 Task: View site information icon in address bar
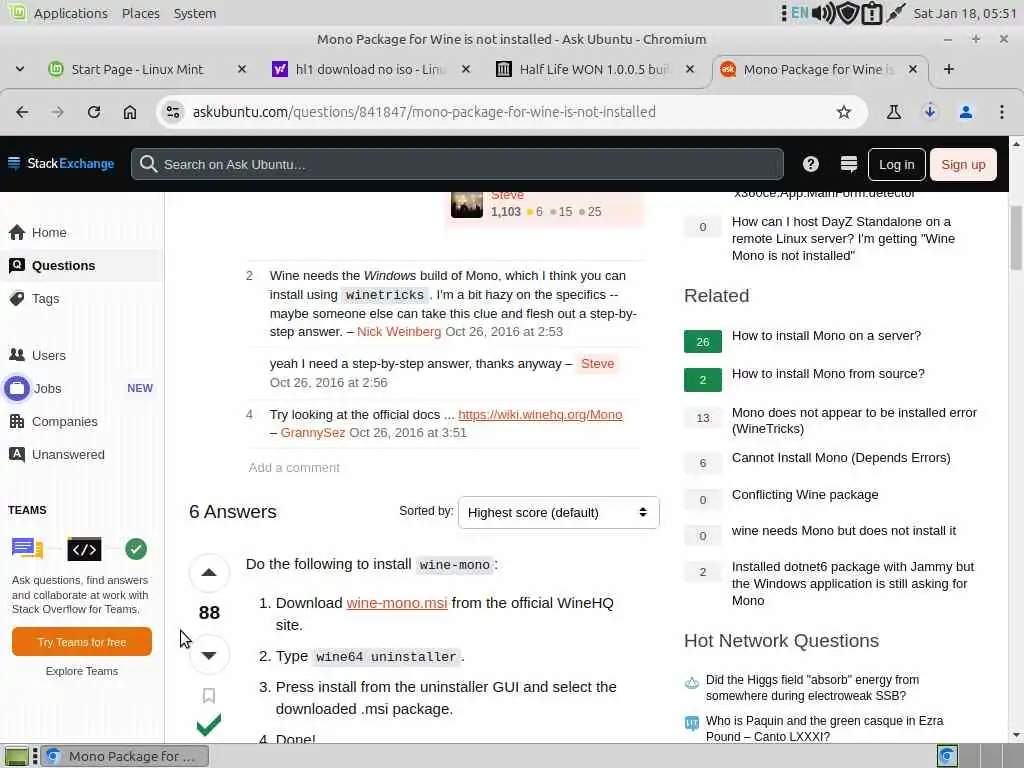tap(173, 112)
